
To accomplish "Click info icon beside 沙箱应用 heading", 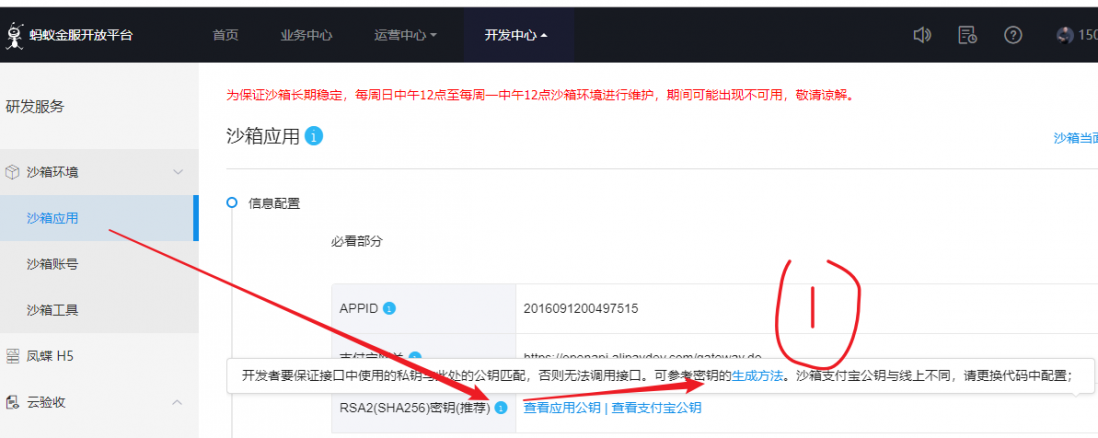I will (x=314, y=136).
